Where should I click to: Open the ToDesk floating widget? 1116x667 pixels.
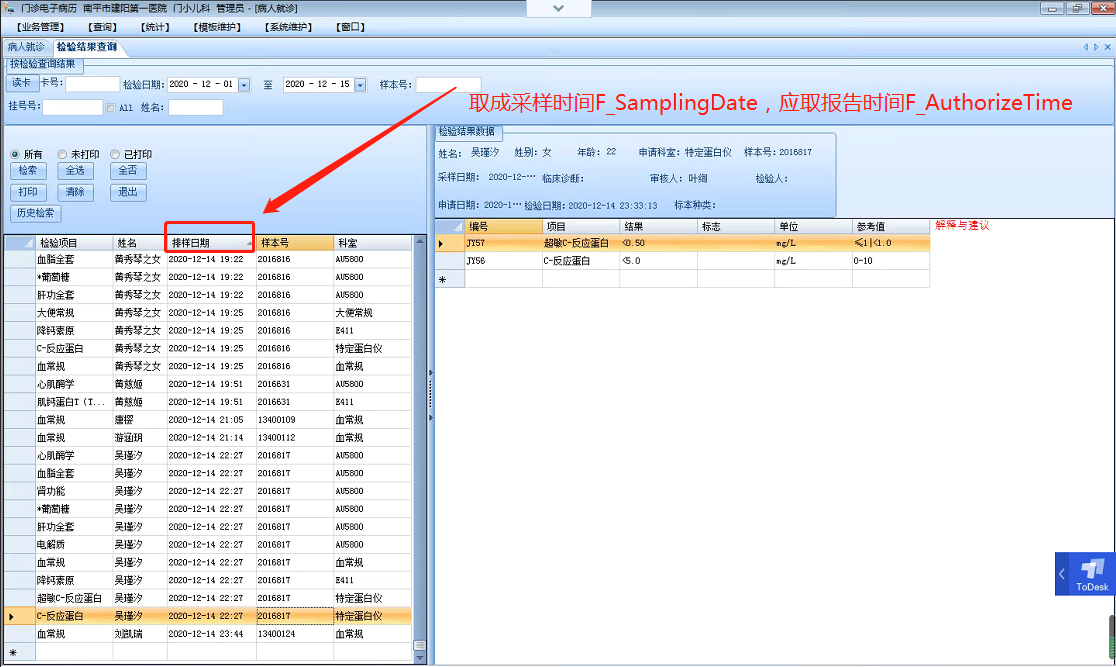coord(1092,574)
